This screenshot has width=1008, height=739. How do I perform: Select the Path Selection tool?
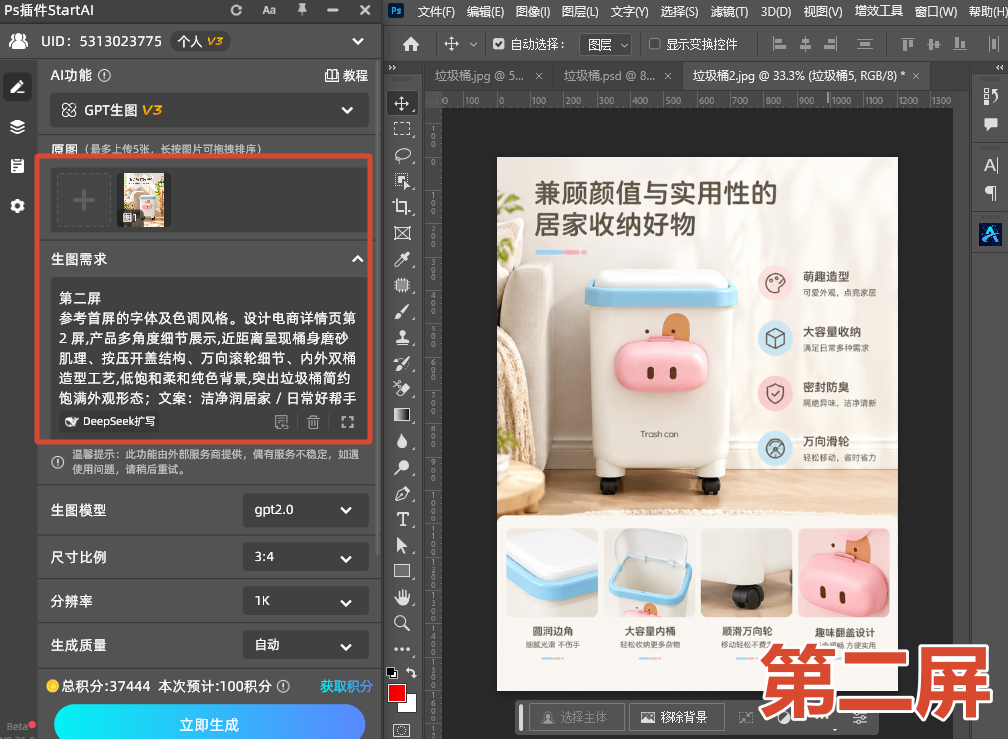click(402, 546)
